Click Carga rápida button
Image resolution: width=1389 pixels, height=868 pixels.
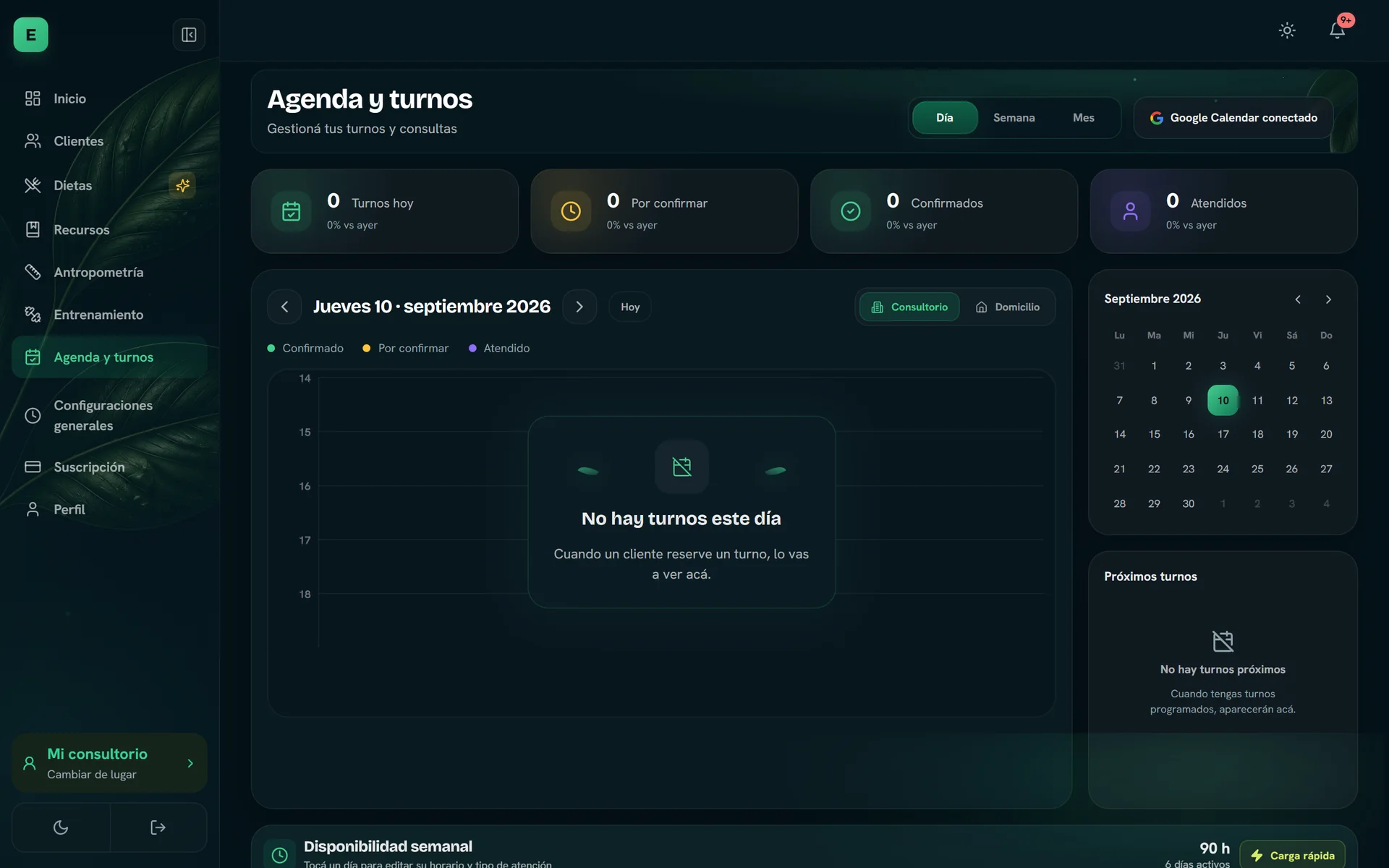click(1292, 855)
